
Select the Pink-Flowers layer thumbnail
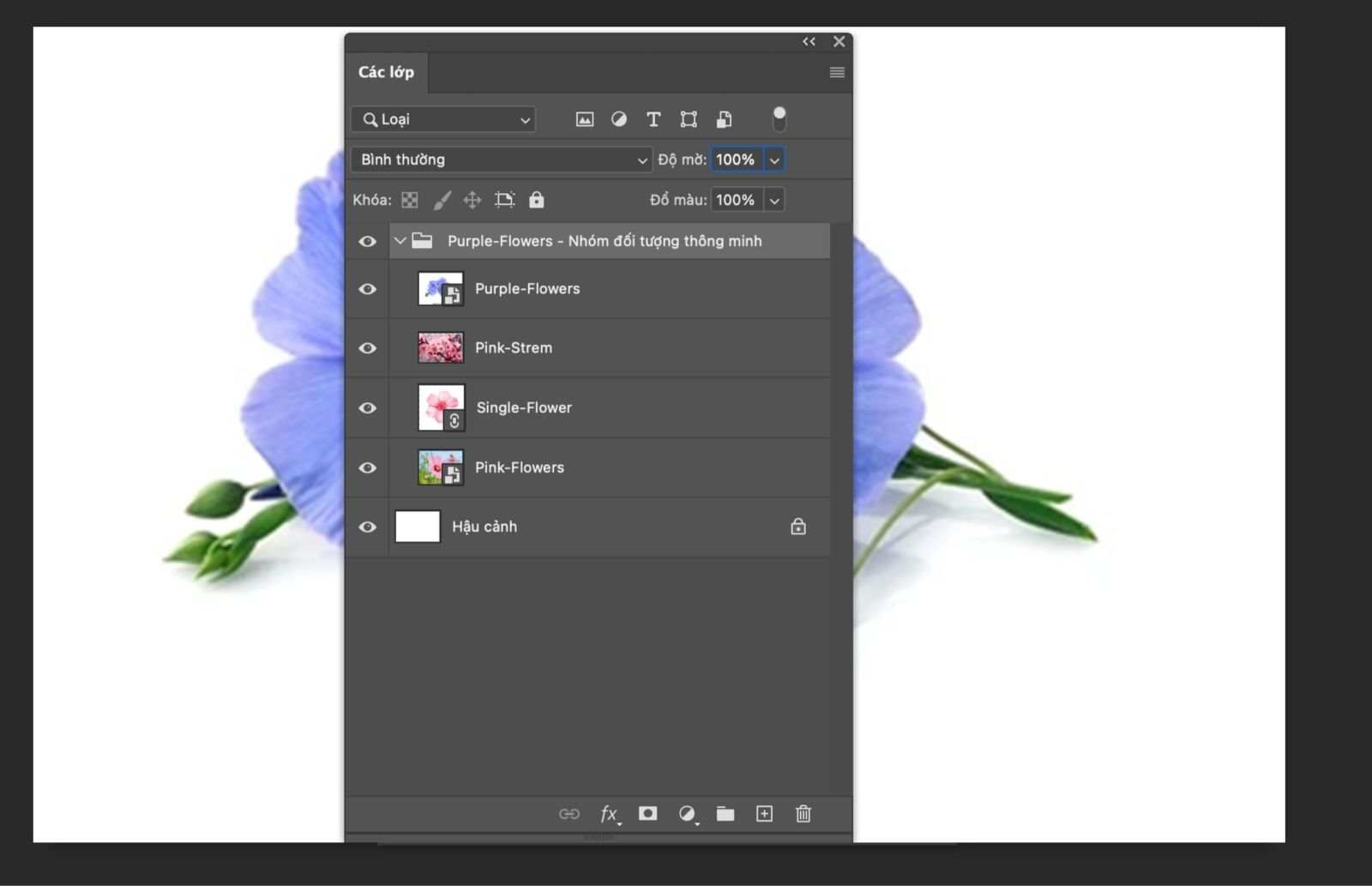441,467
